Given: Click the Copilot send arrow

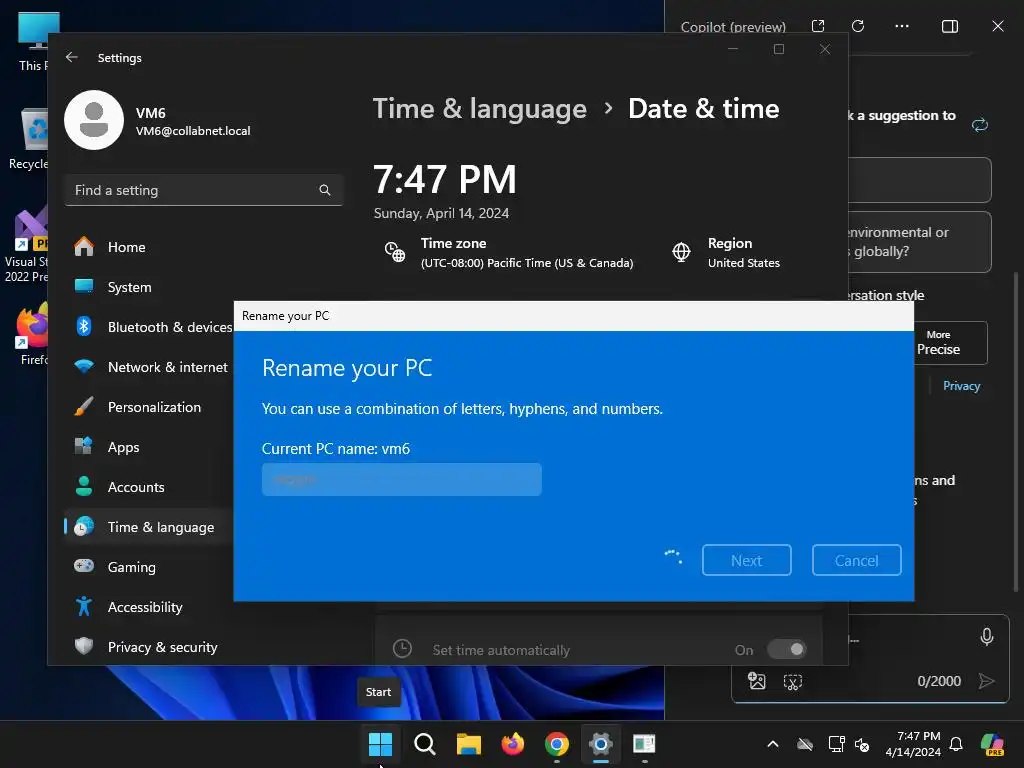Looking at the screenshot, I should pyautogui.click(x=987, y=681).
